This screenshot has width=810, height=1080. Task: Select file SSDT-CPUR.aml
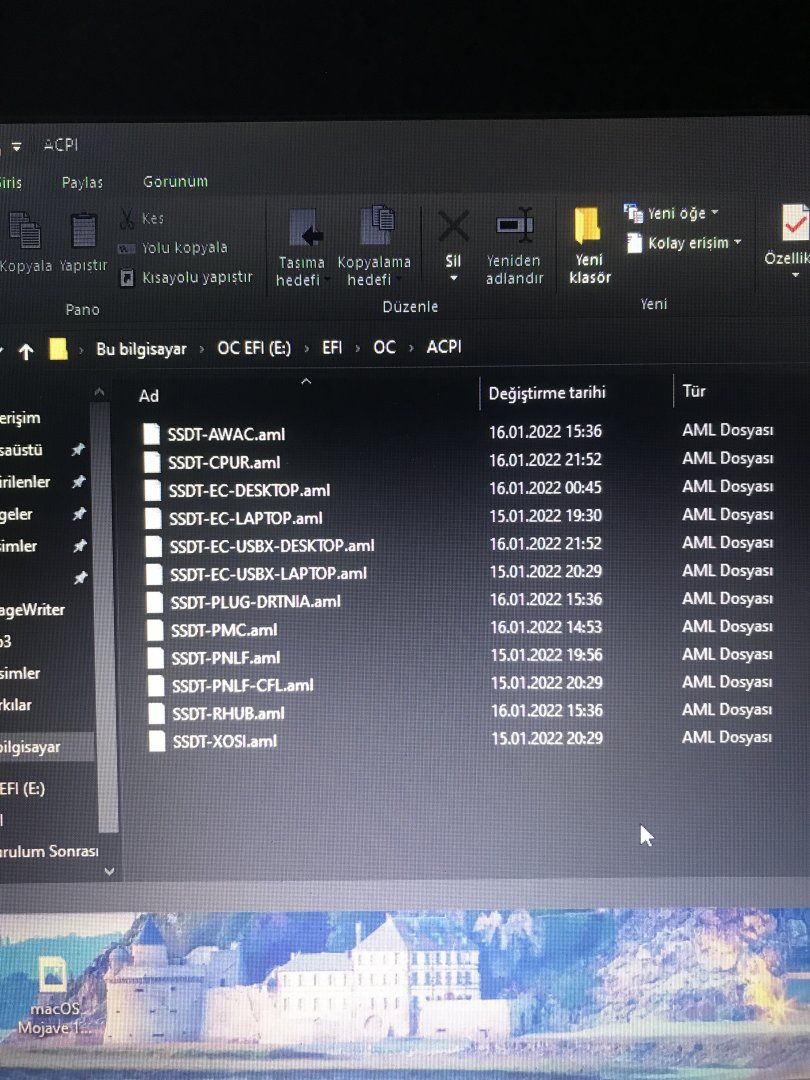[224, 463]
